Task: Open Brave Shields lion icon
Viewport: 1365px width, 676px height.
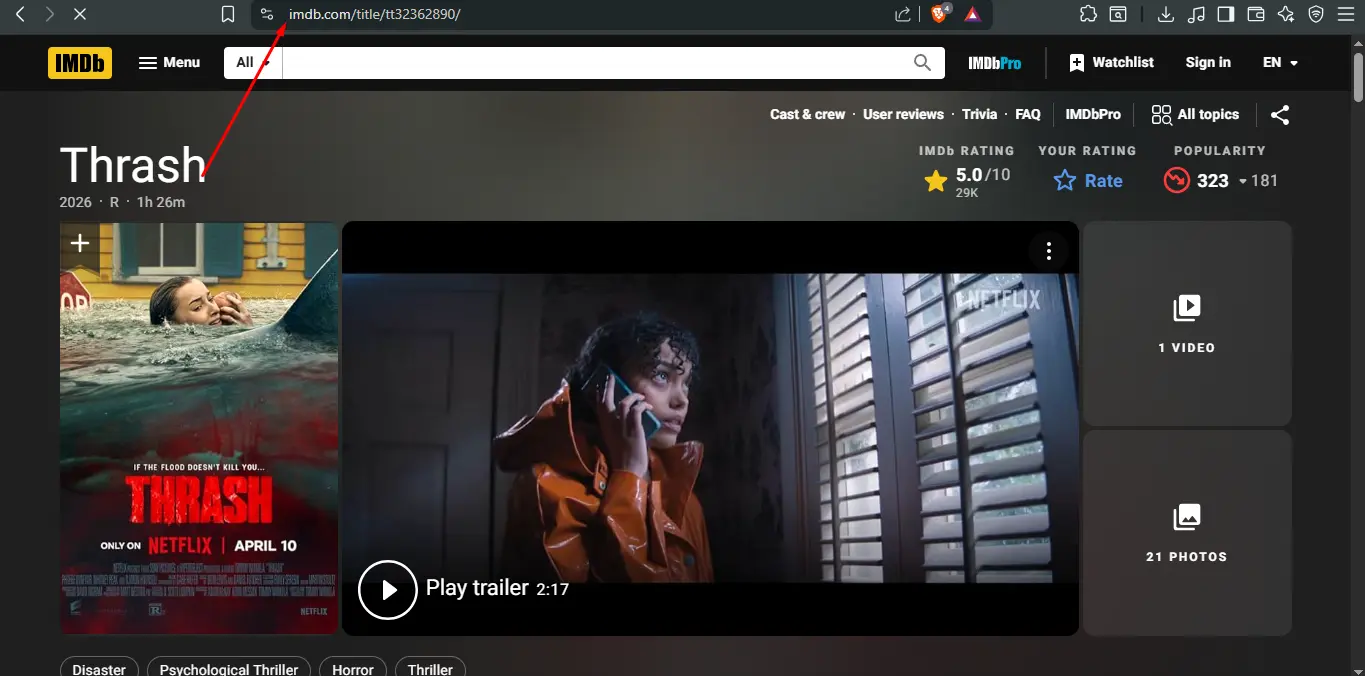Action: click(940, 14)
